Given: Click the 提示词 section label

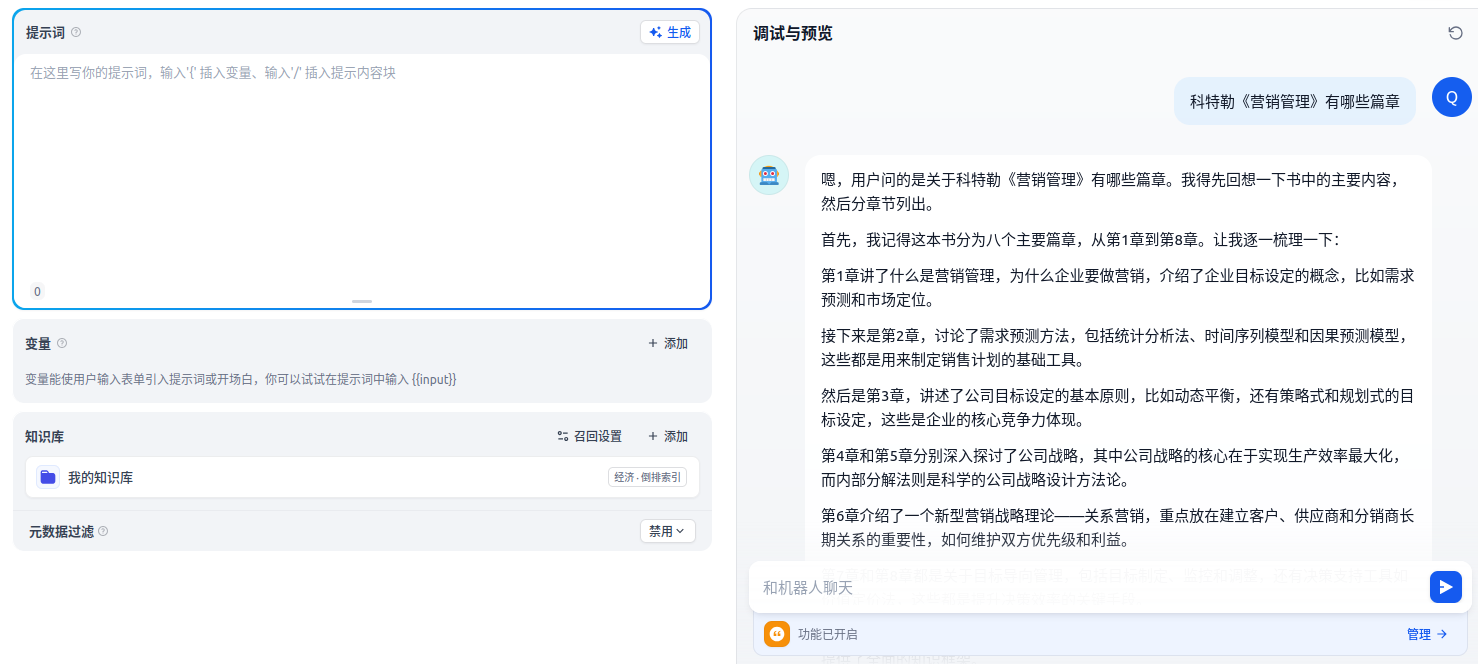Looking at the screenshot, I should tap(45, 32).
